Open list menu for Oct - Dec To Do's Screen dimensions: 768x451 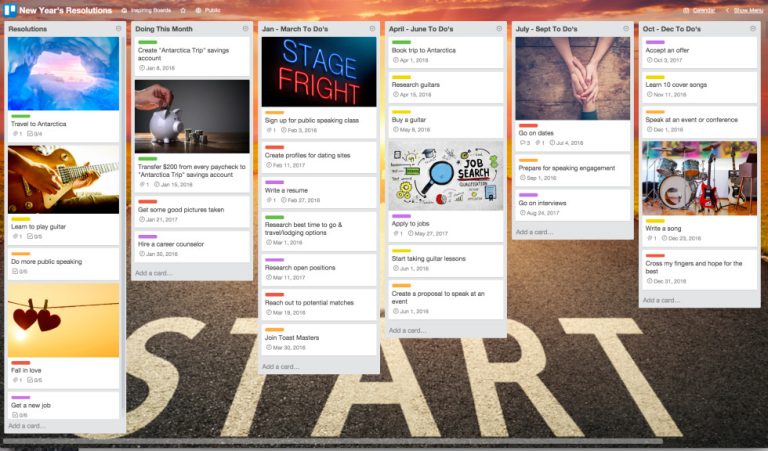coord(753,29)
